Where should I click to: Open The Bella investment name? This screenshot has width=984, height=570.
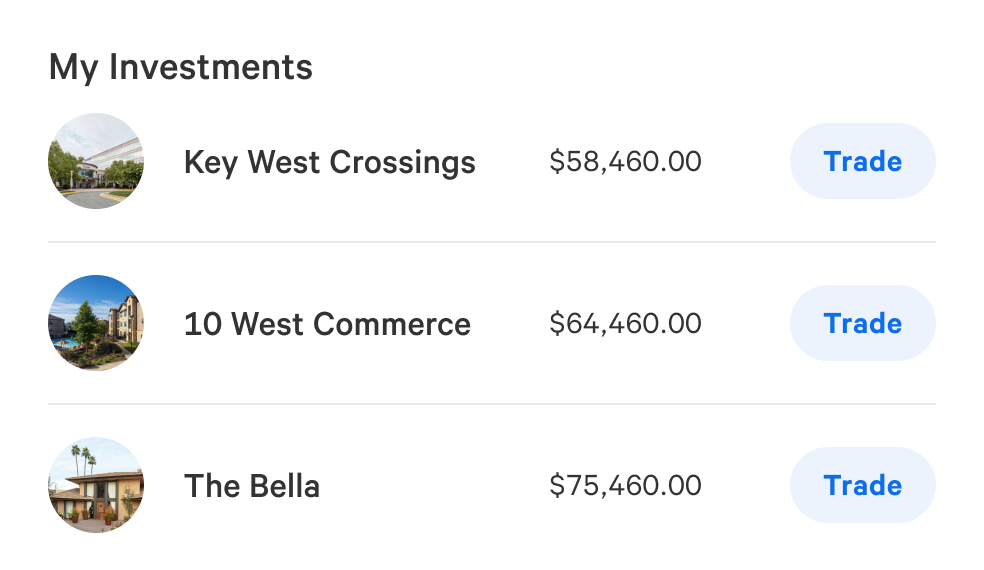(252, 486)
